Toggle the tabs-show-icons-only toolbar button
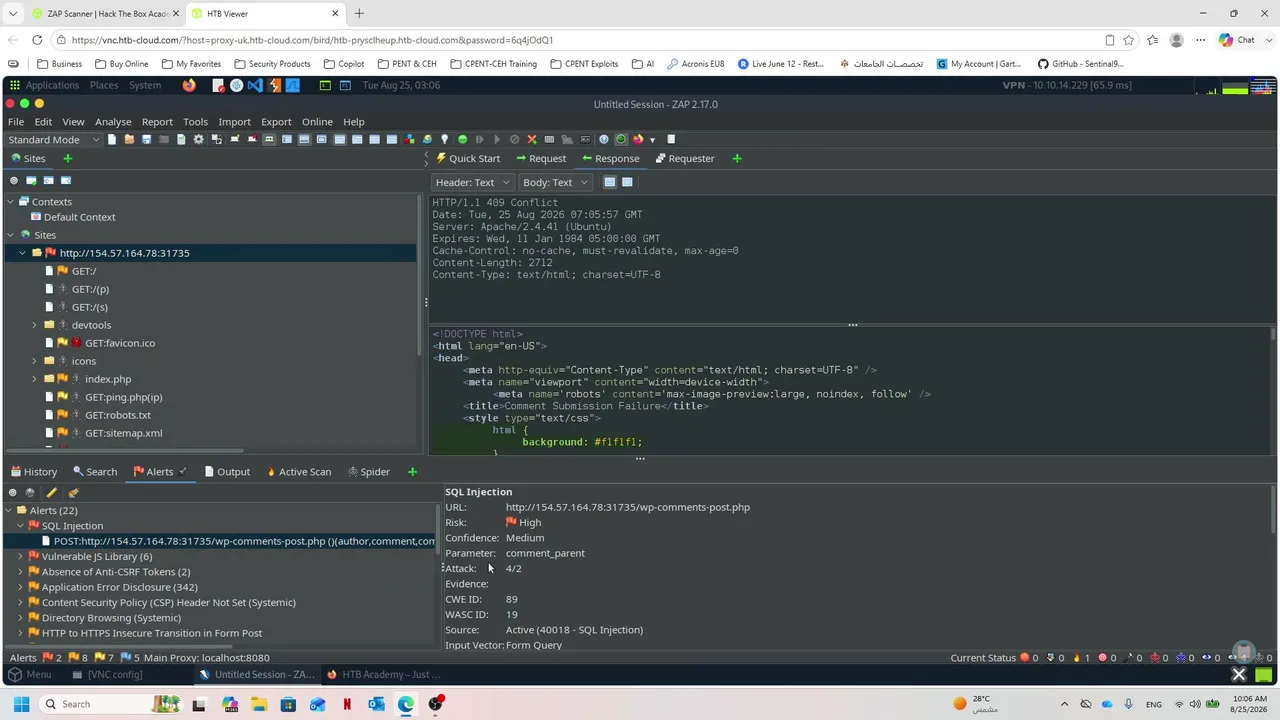Viewport: 1280px width, 720px height. click(269, 139)
